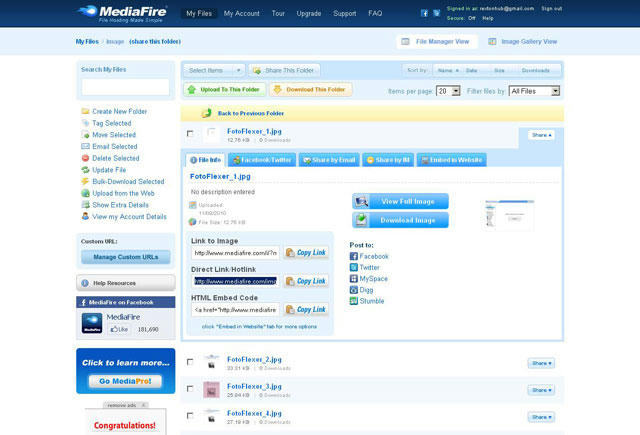Image resolution: width=640 pixels, height=435 pixels.
Task: Check the FotoFlexer_4.jpg checkbox
Action: click(190, 415)
